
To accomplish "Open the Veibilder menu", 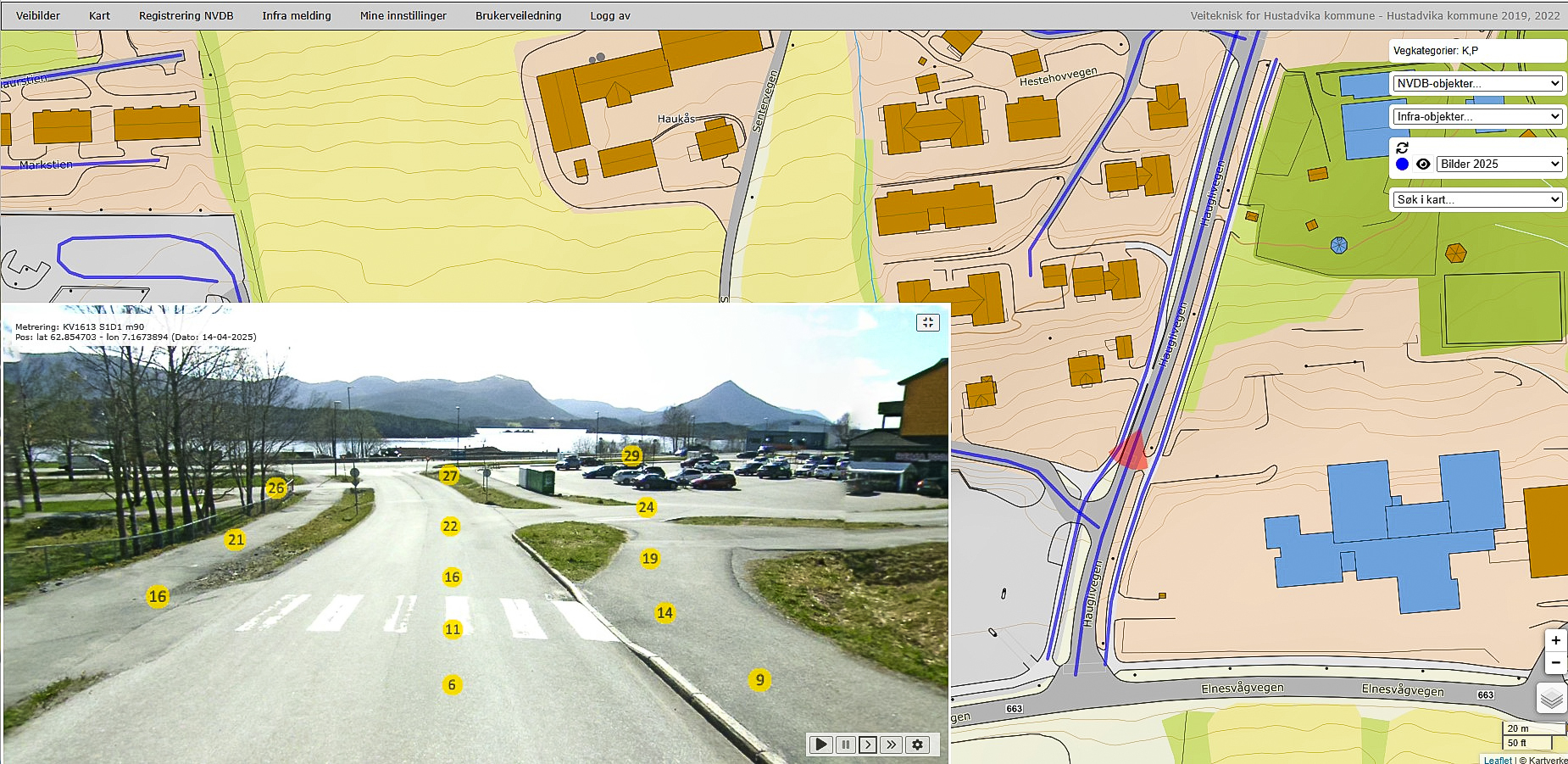I will (38, 15).
